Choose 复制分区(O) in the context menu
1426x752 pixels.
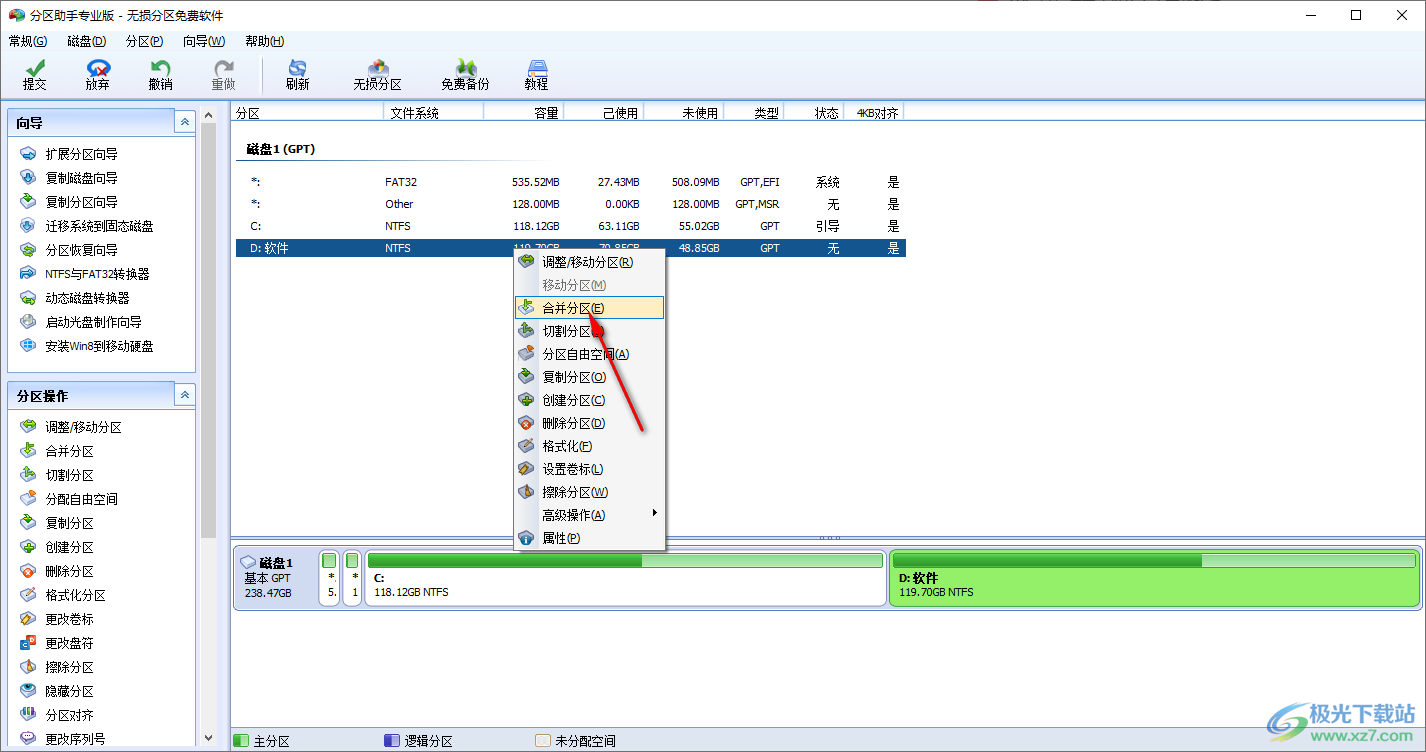(x=589, y=377)
